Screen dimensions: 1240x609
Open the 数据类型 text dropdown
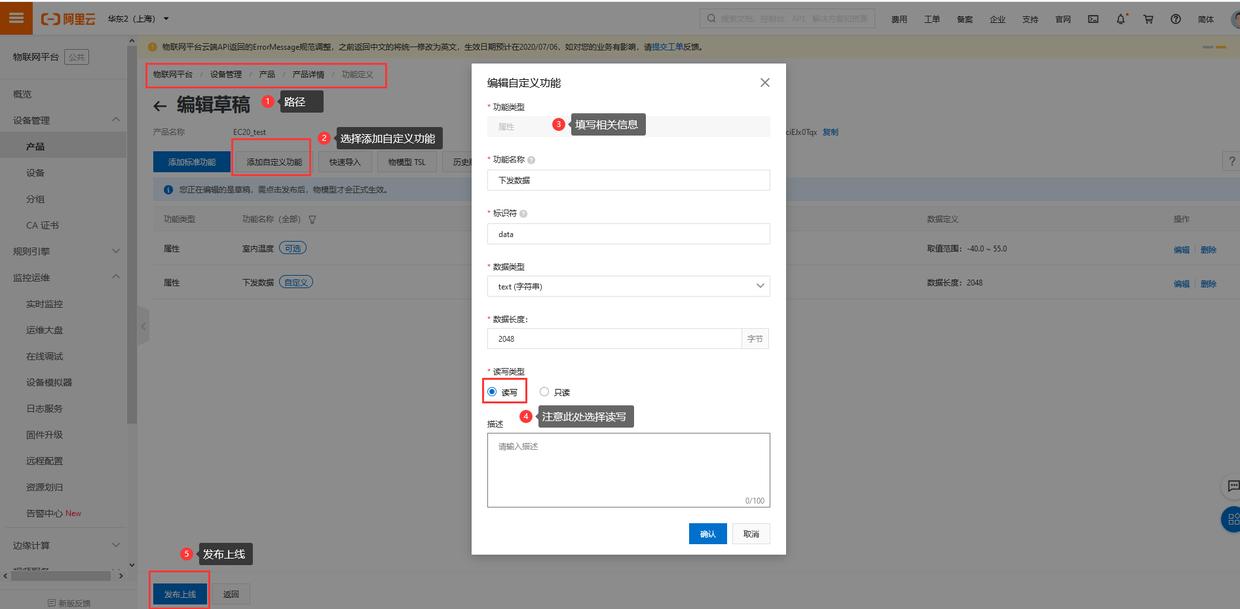(628, 287)
